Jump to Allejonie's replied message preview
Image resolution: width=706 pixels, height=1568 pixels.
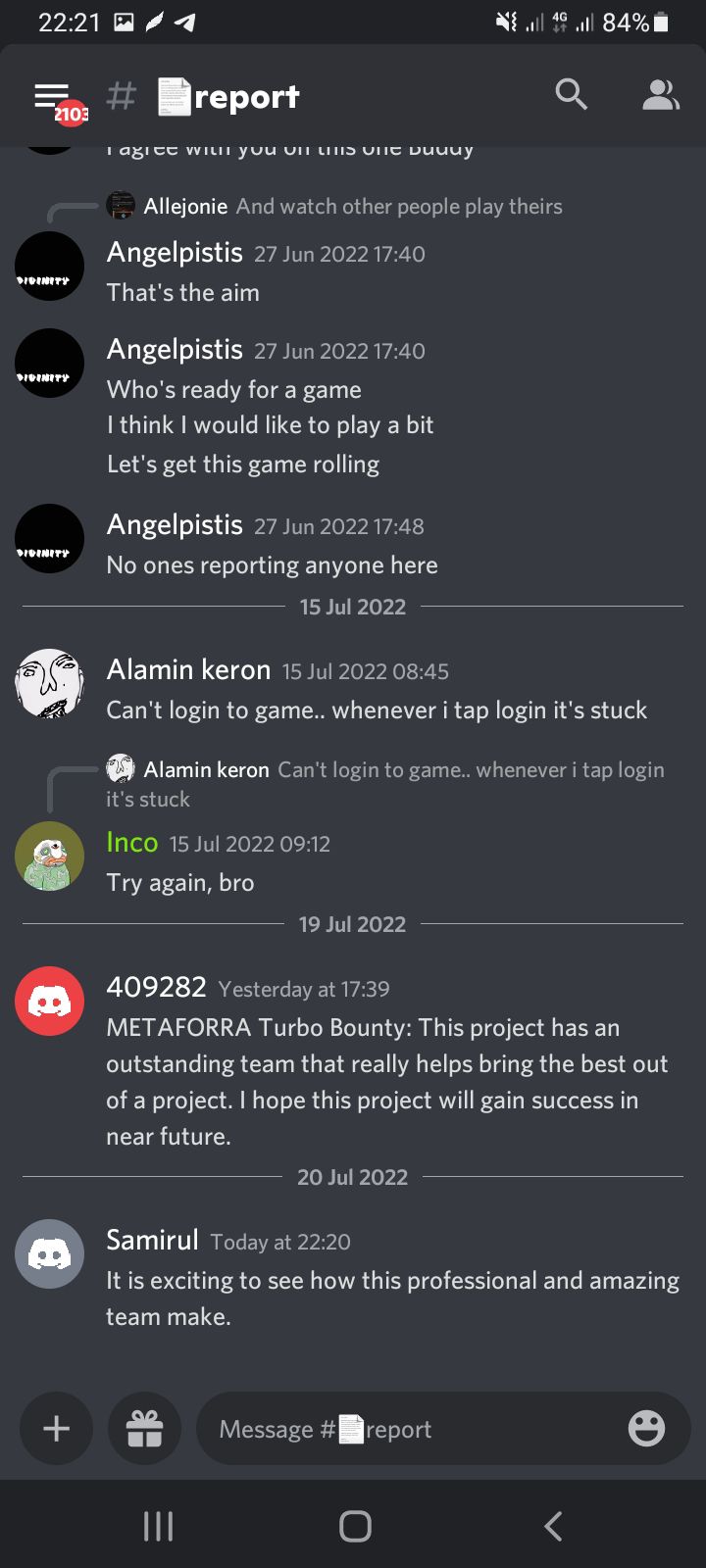click(353, 206)
